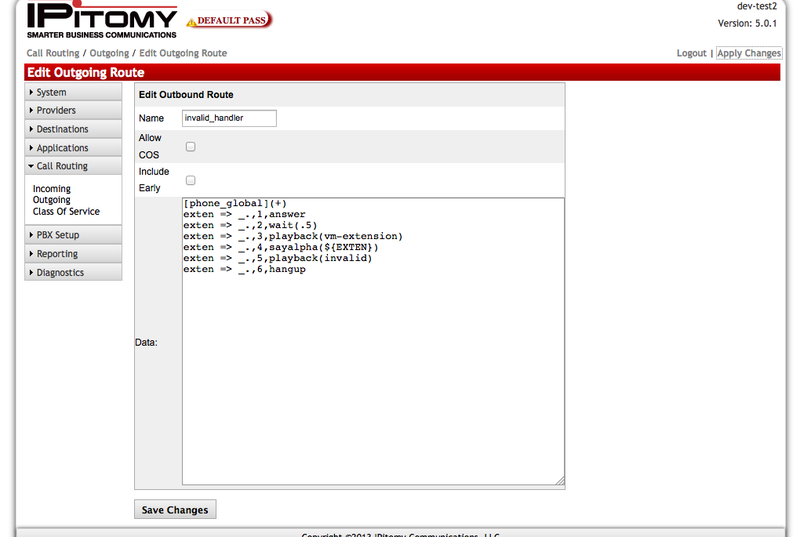Collapse the Call Routing section
Image resolution: width=800 pixels, height=537 pixels.
(x=73, y=166)
